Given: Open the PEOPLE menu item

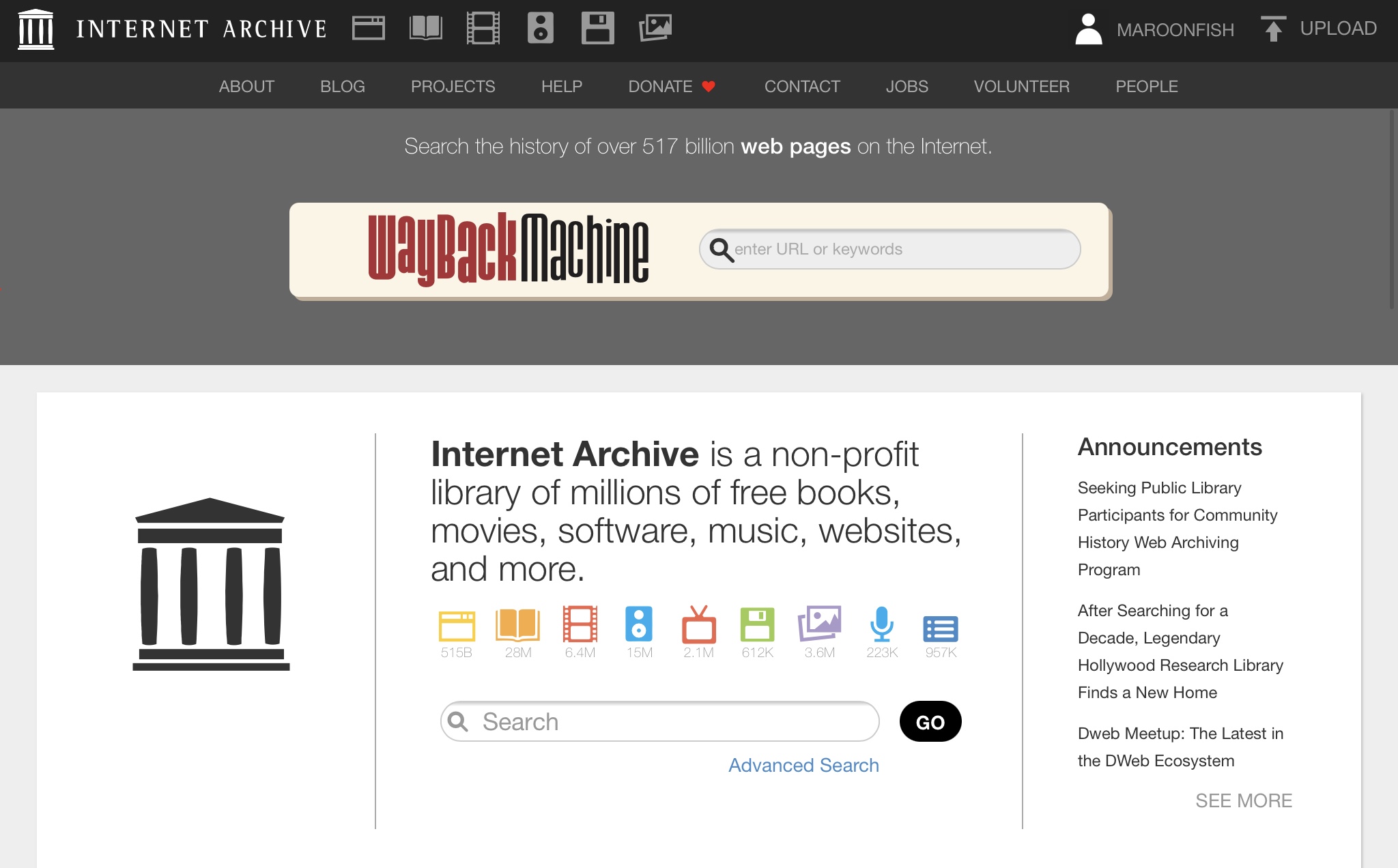Looking at the screenshot, I should tap(1147, 87).
